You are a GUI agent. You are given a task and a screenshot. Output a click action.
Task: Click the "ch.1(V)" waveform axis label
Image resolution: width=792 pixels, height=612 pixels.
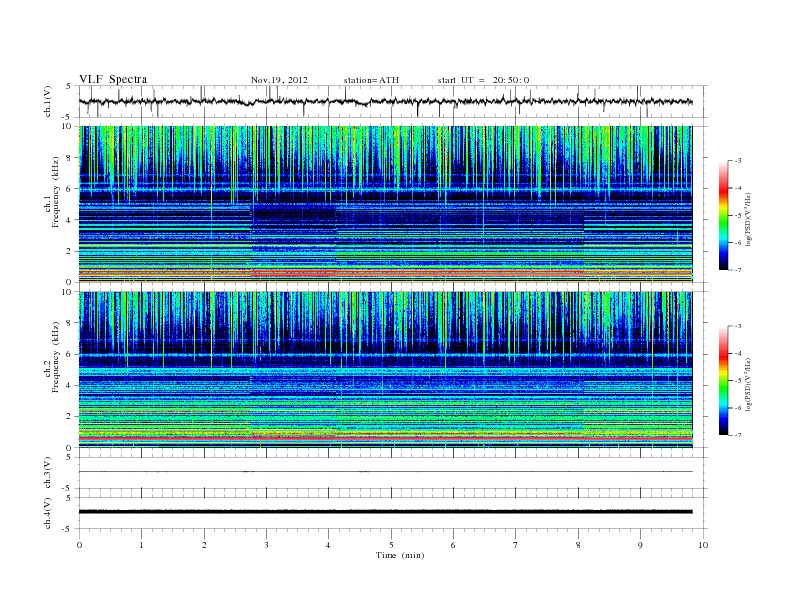(47, 101)
